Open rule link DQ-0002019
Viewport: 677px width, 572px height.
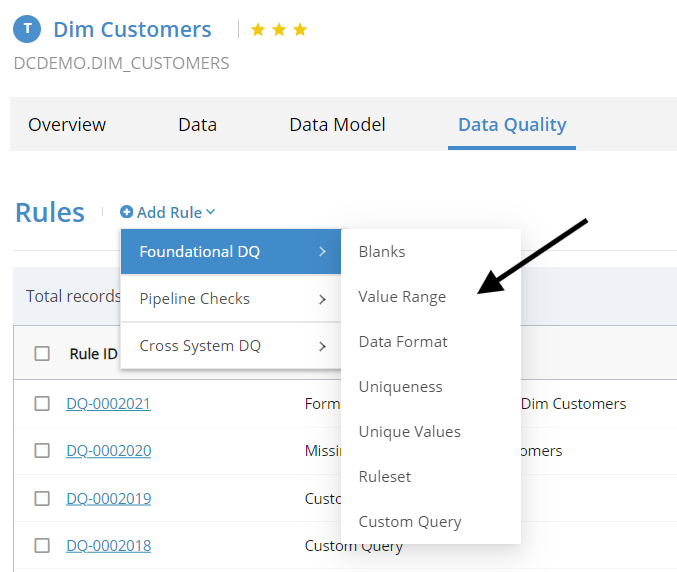click(108, 499)
